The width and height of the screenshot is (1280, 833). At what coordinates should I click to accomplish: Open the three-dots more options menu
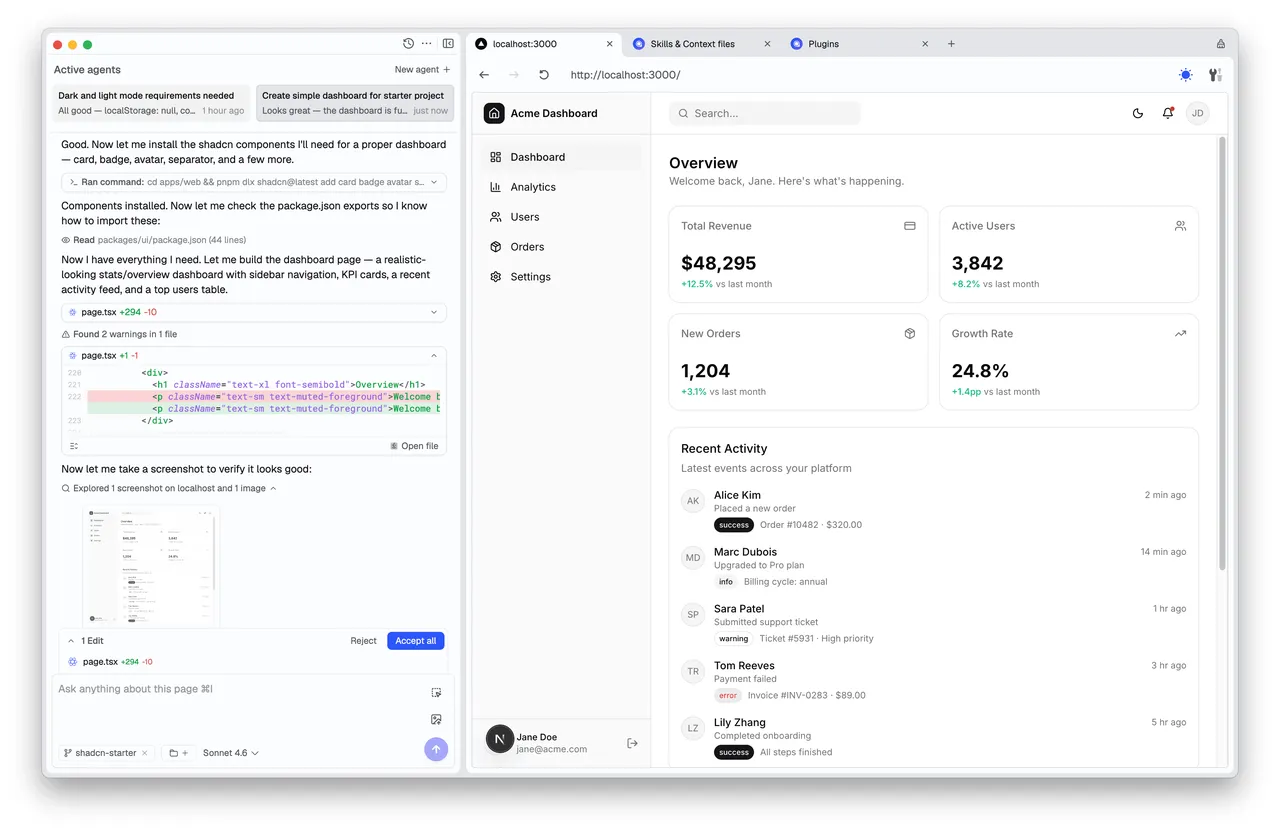tap(427, 44)
